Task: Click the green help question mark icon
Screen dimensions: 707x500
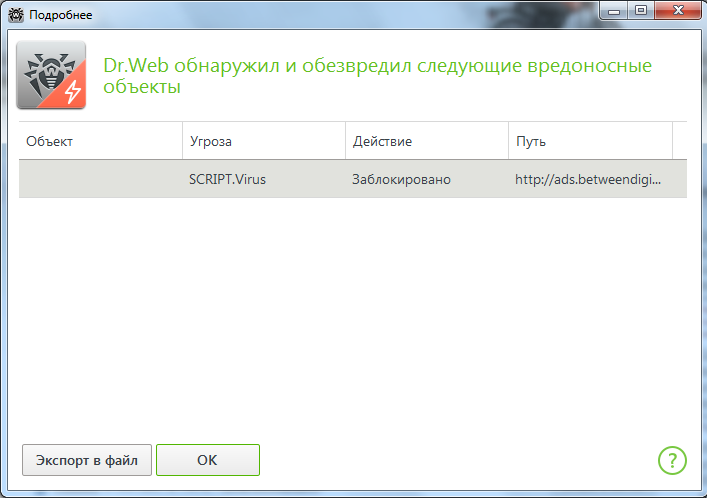Action: coord(672,460)
